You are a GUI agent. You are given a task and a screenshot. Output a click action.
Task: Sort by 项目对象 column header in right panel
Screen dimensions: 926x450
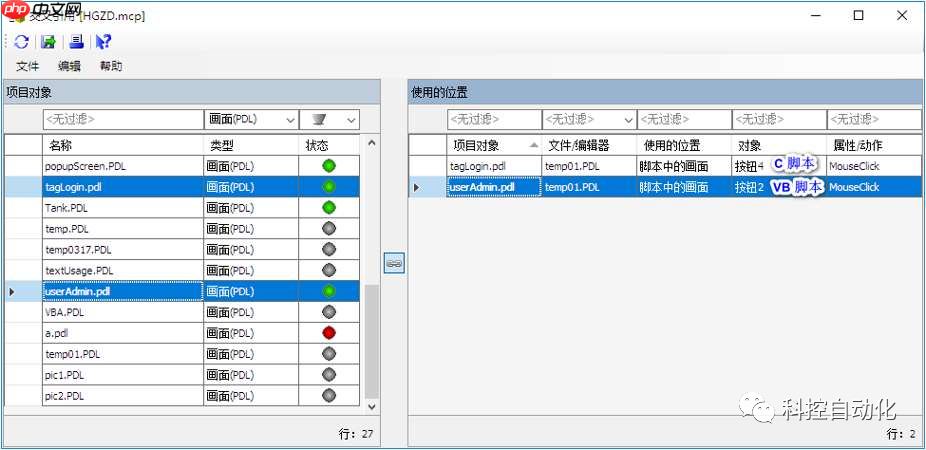[494, 145]
